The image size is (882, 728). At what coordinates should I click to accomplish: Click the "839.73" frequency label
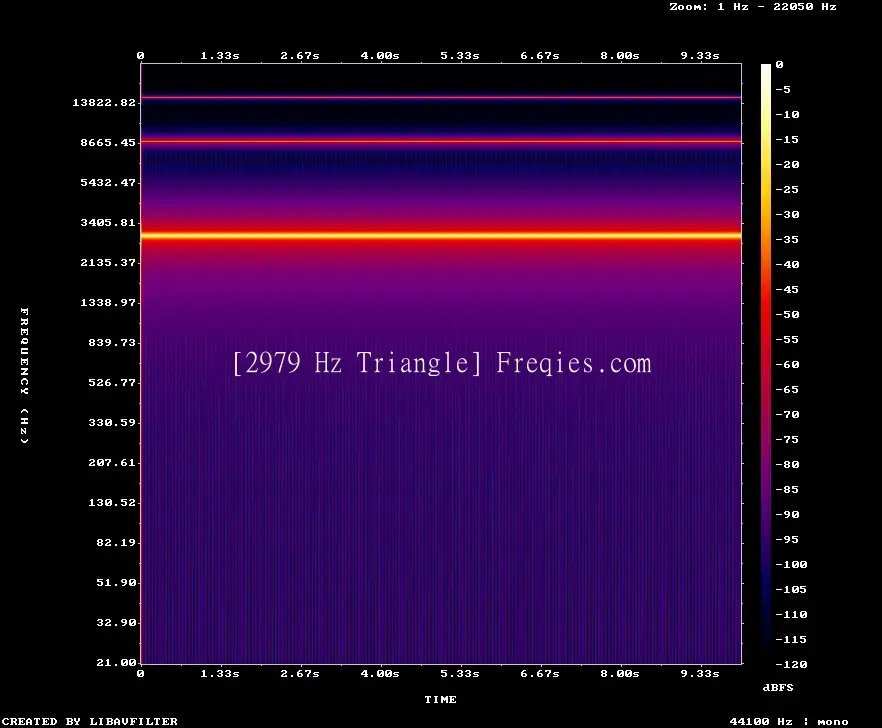coord(112,342)
